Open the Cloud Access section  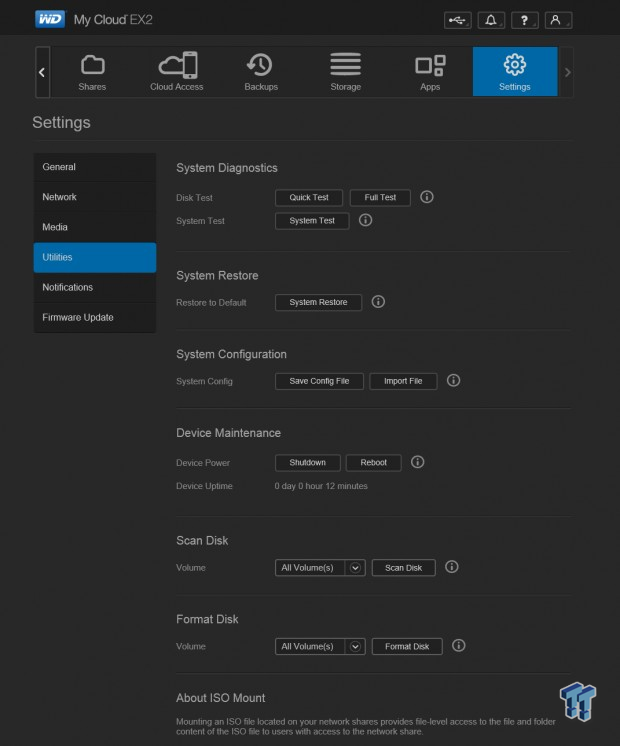(x=177, y=72)
